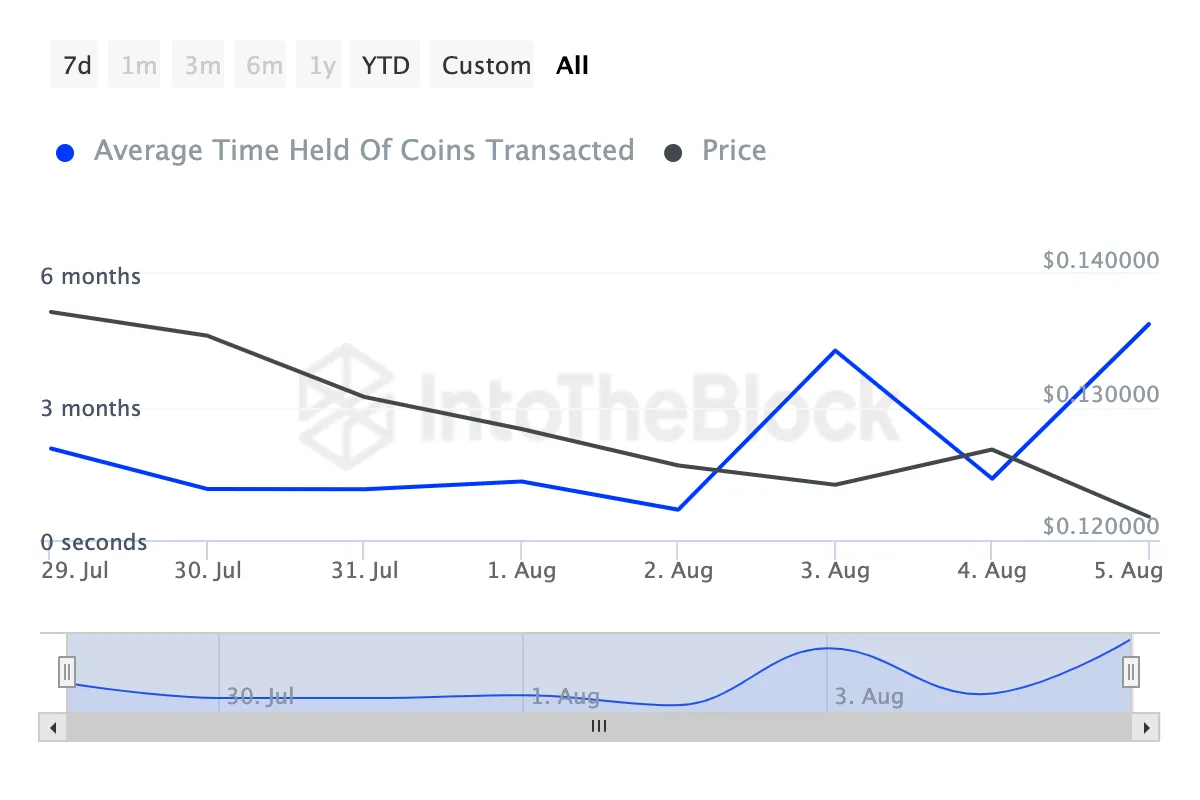The width and height of the screenshot is (1200, 800).
Task: Toggle Average Time Held series blue dot
Action: (x=66, y=153)
